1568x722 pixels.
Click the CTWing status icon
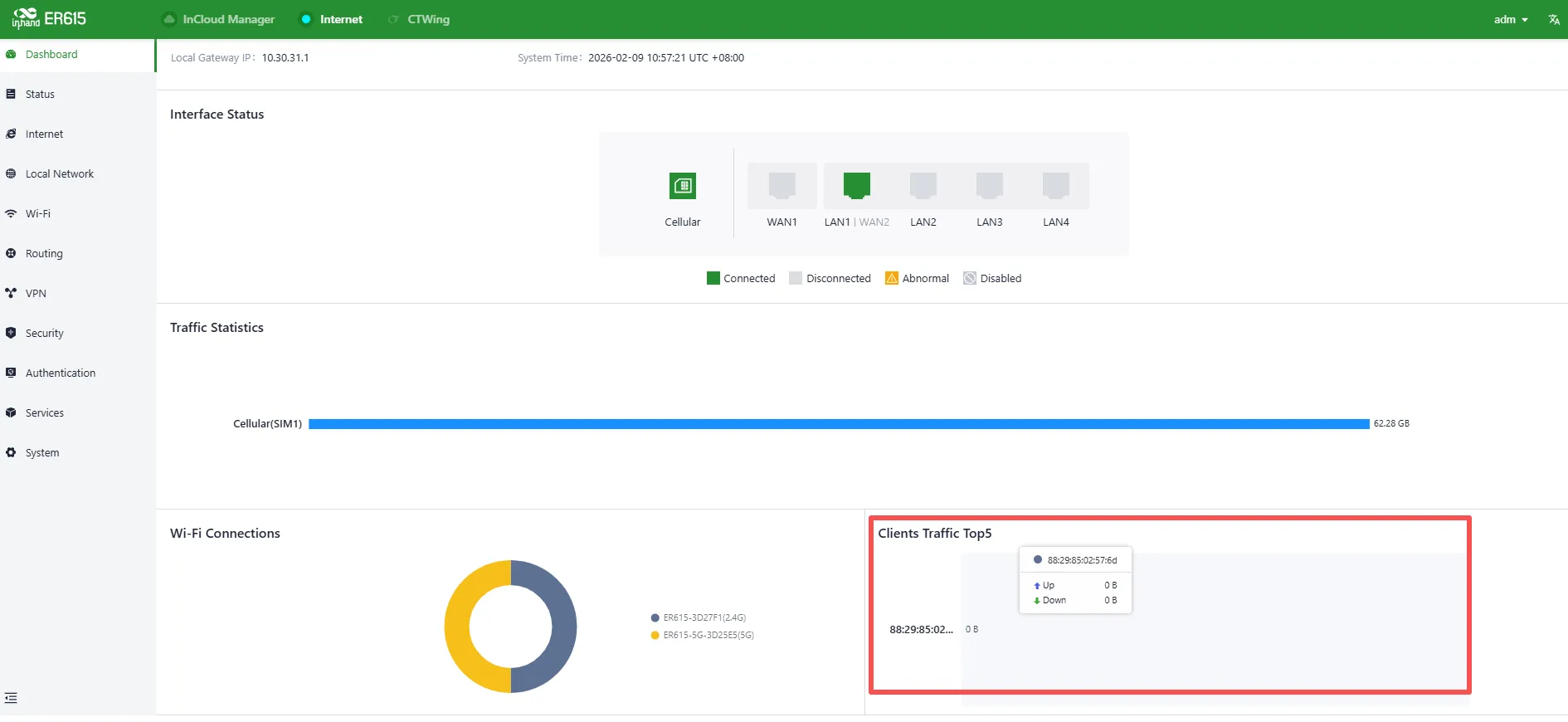click(393, 19)
